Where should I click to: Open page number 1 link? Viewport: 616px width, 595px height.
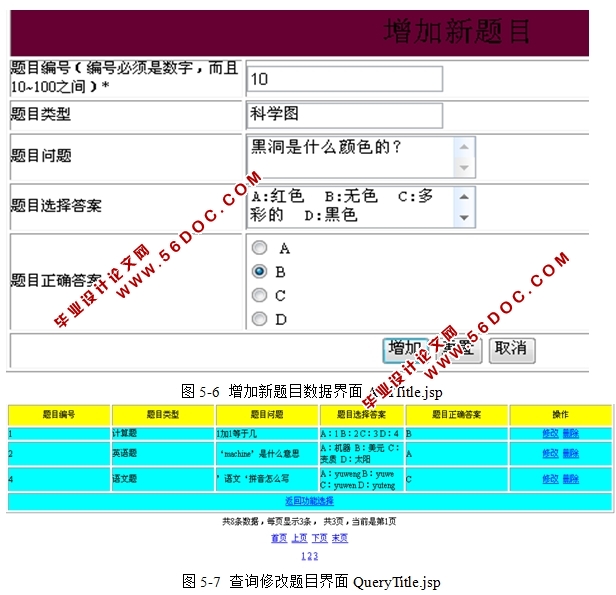pos(303,556)
